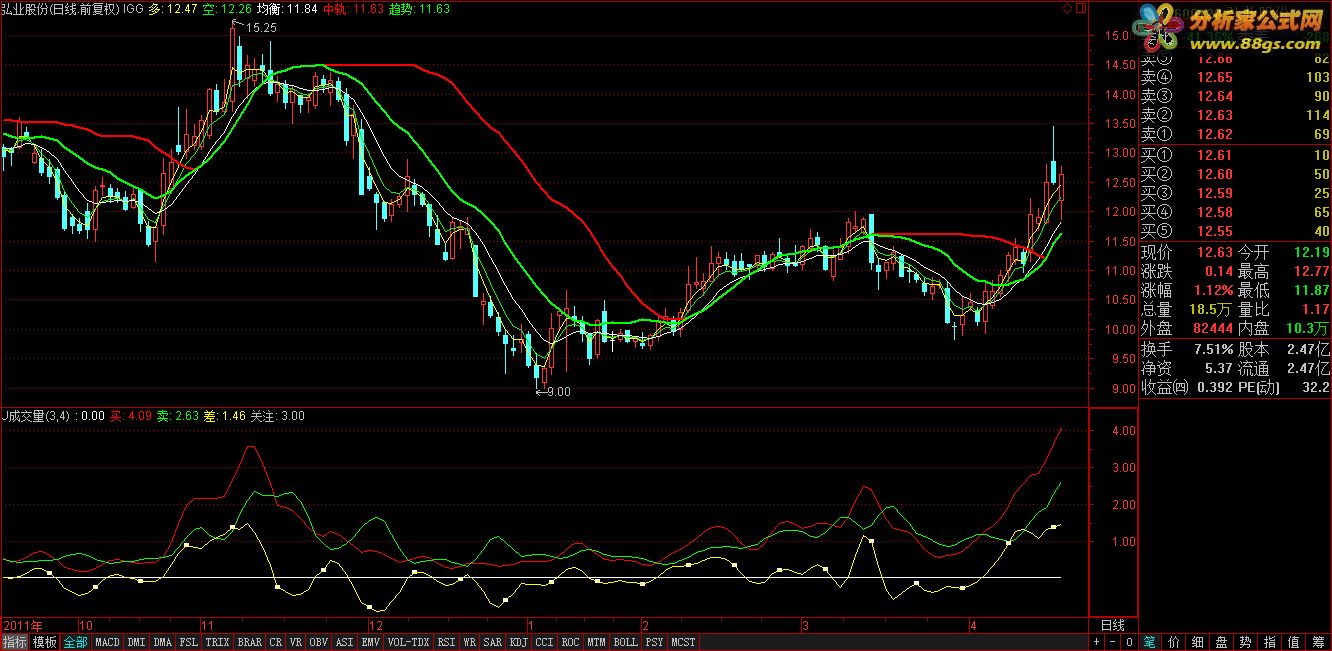Select the DMA indicator tab
This screenshot has height=651, width=1332.
163,642
